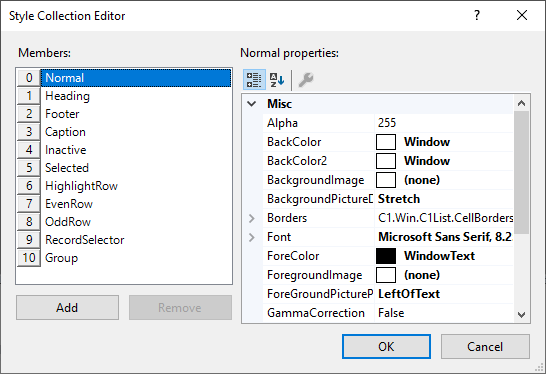The height and width of the screenshot is (374, 546).
Task: Collapse the Misc category
Action: (252, 104)
